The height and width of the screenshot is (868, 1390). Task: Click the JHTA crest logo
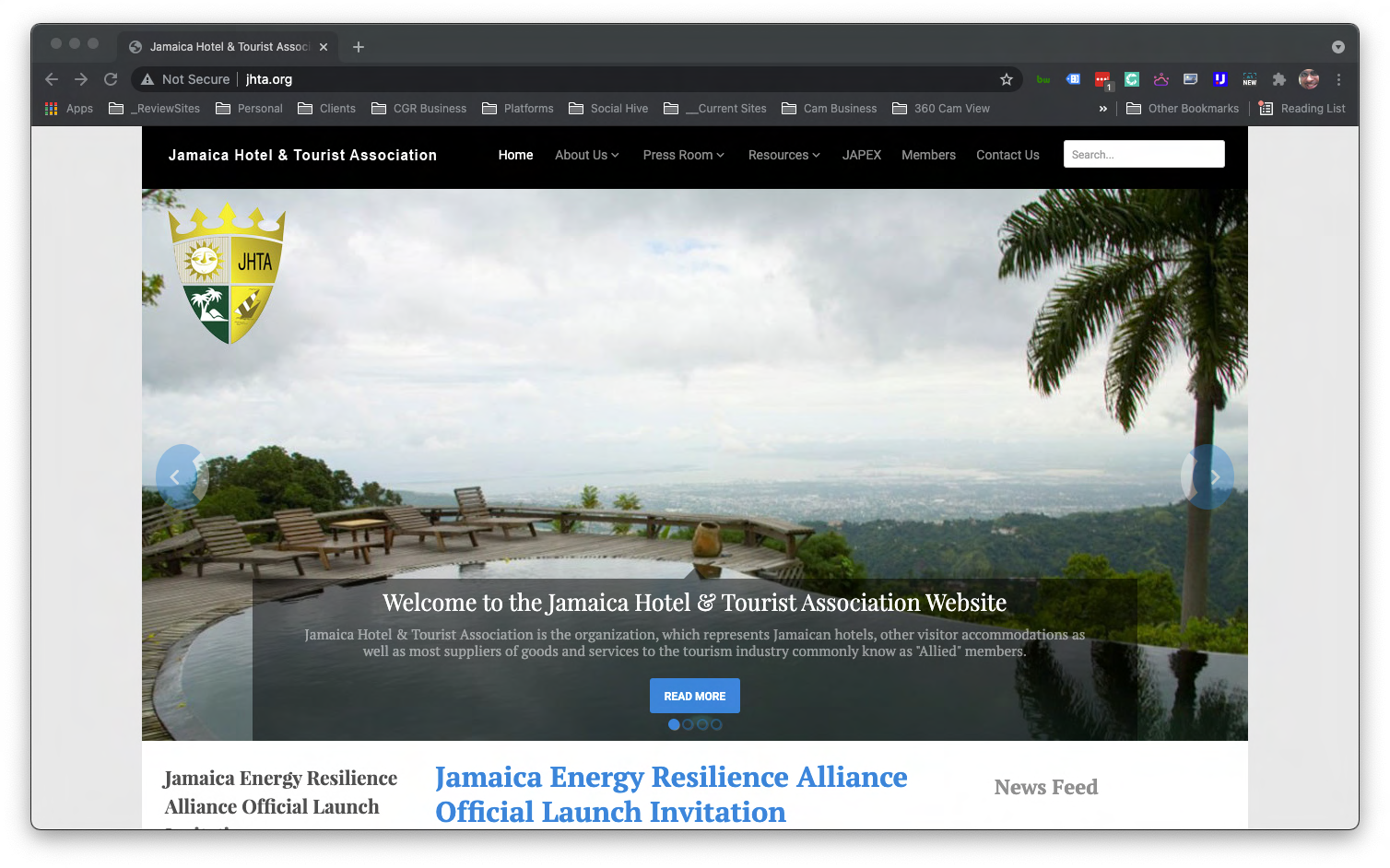pyautogui.click(x=228, y=274)
